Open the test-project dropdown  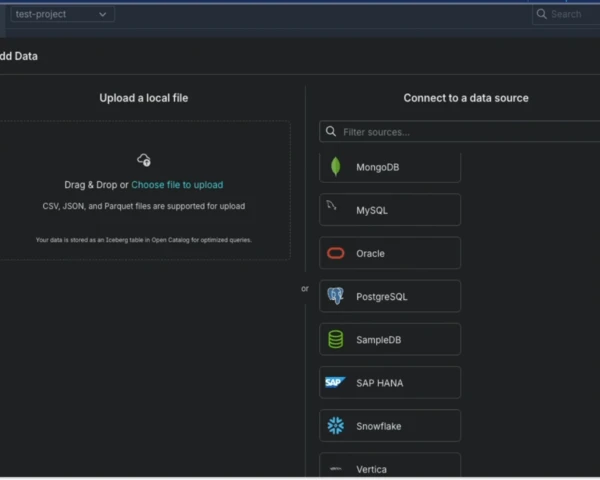tap(62, 14)
